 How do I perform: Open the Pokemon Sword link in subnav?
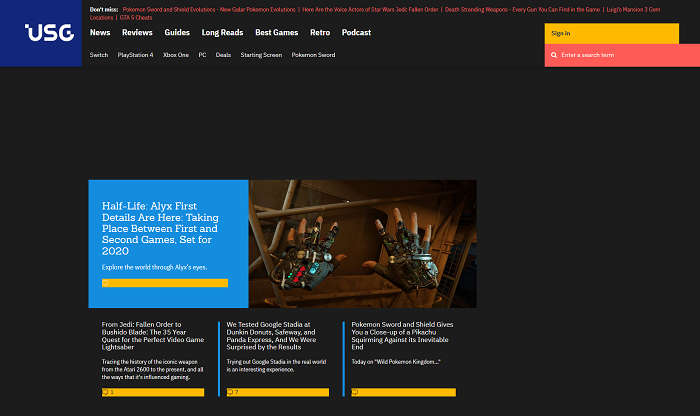313,55
